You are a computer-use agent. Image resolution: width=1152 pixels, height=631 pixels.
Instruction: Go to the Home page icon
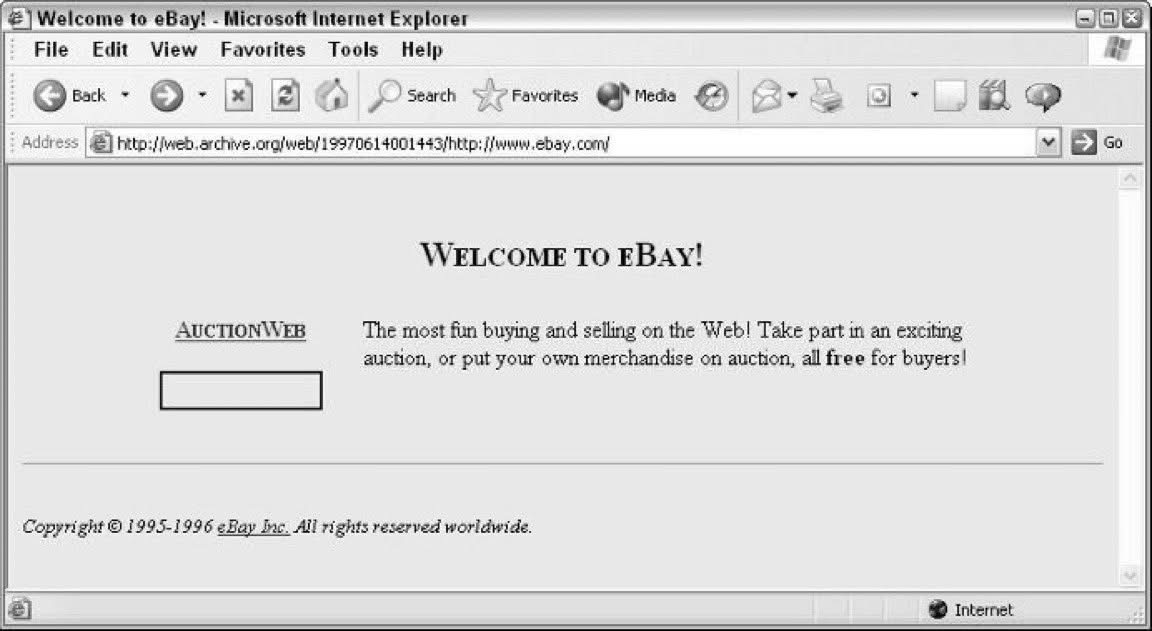point(331,96)
